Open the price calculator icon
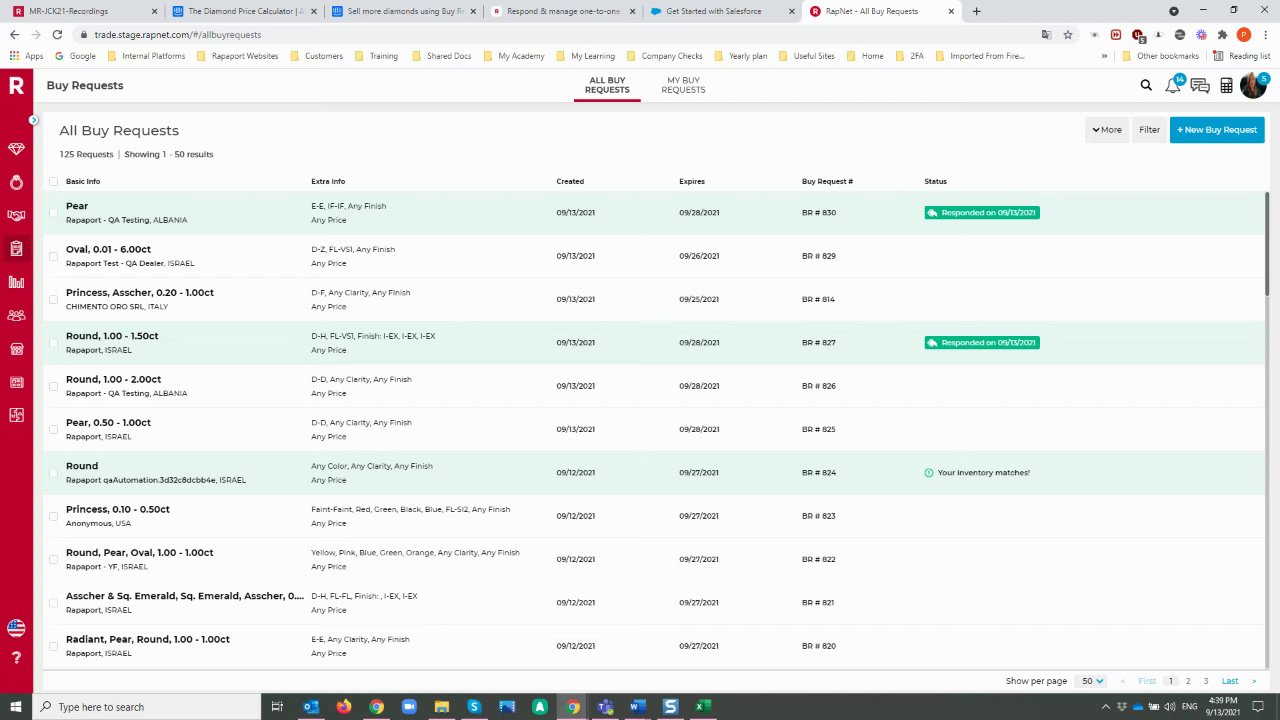The height and width of the screenshot is (720, 1280). [1226, 86]
